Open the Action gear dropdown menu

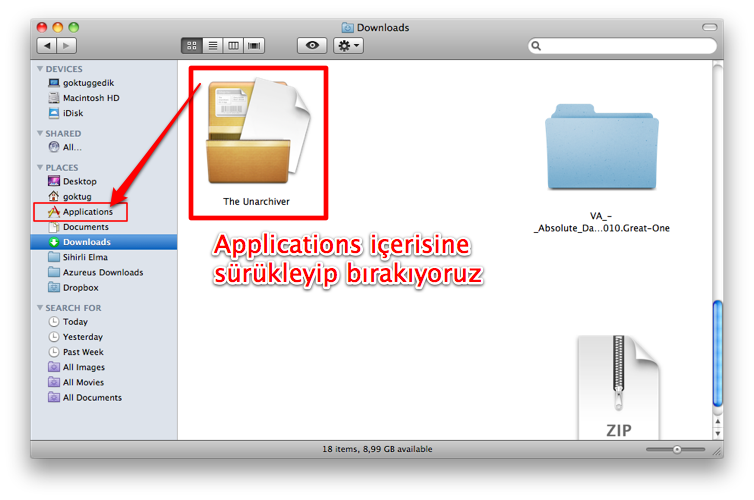coord(349,46)
